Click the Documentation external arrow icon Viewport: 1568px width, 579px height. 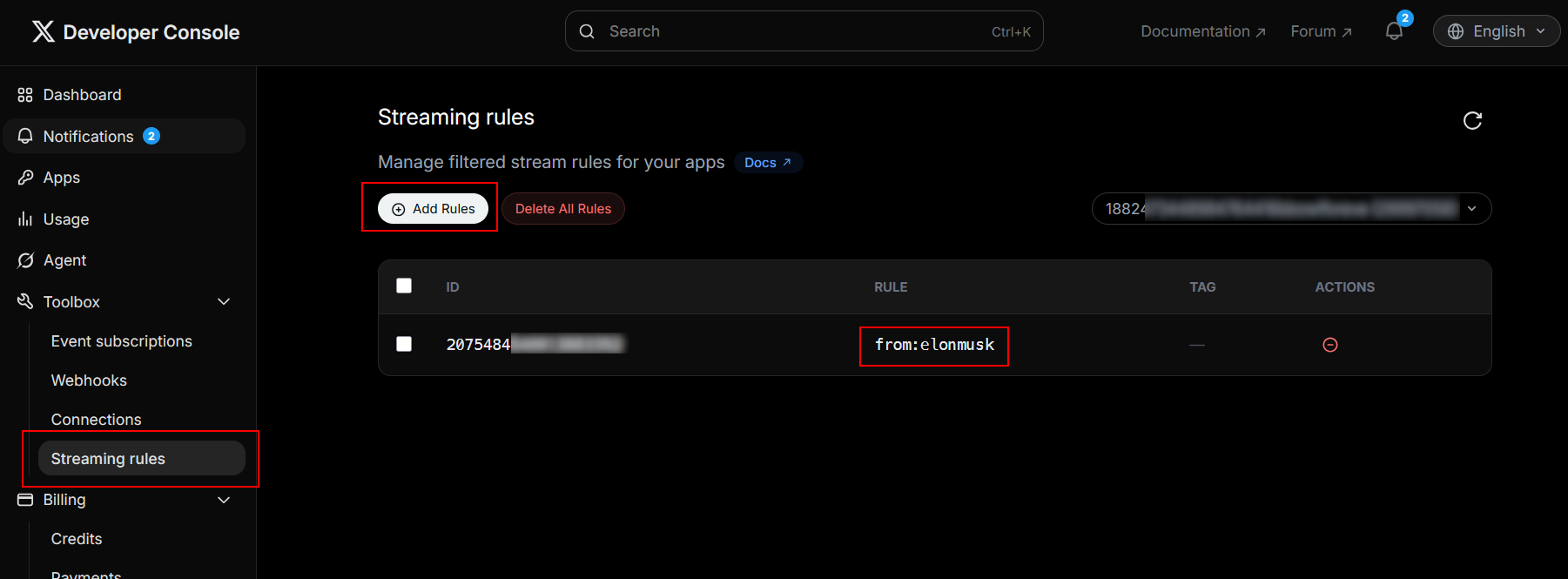1260,32
